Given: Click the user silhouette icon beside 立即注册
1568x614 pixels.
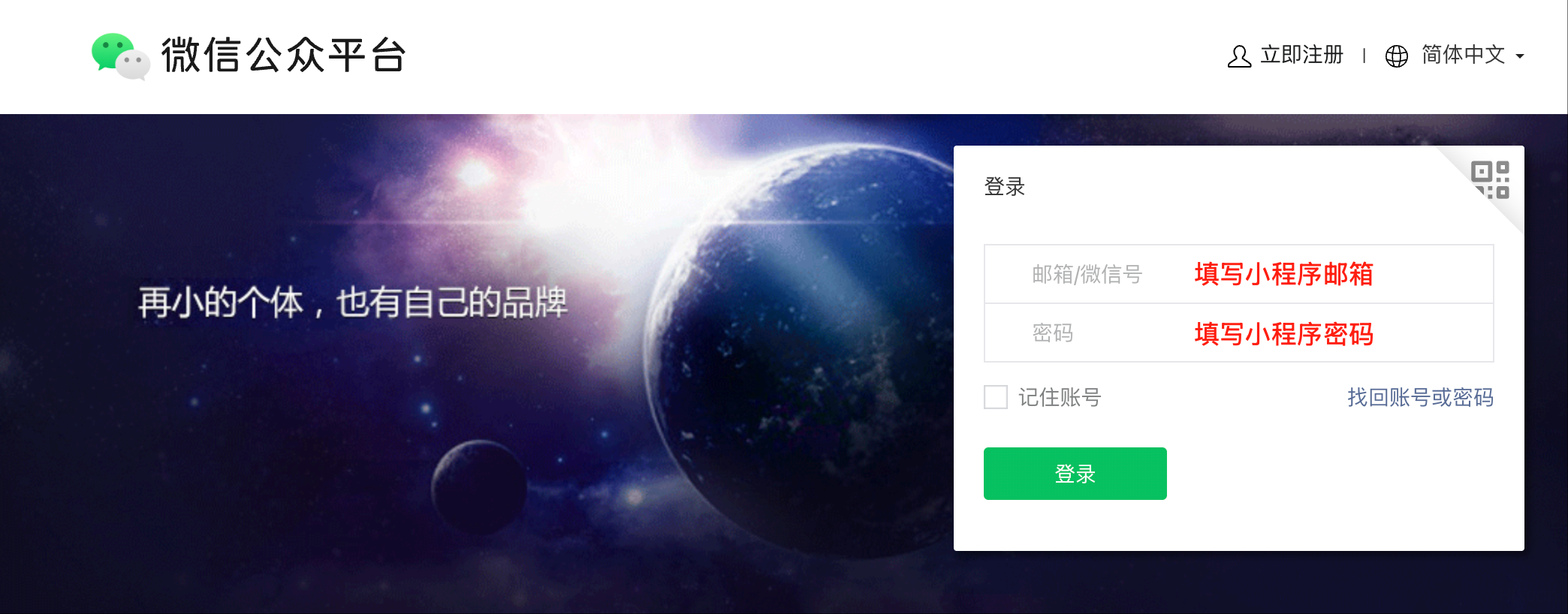Looking at the screenshot, I should pyautogui.click(x=1239, y=56).
